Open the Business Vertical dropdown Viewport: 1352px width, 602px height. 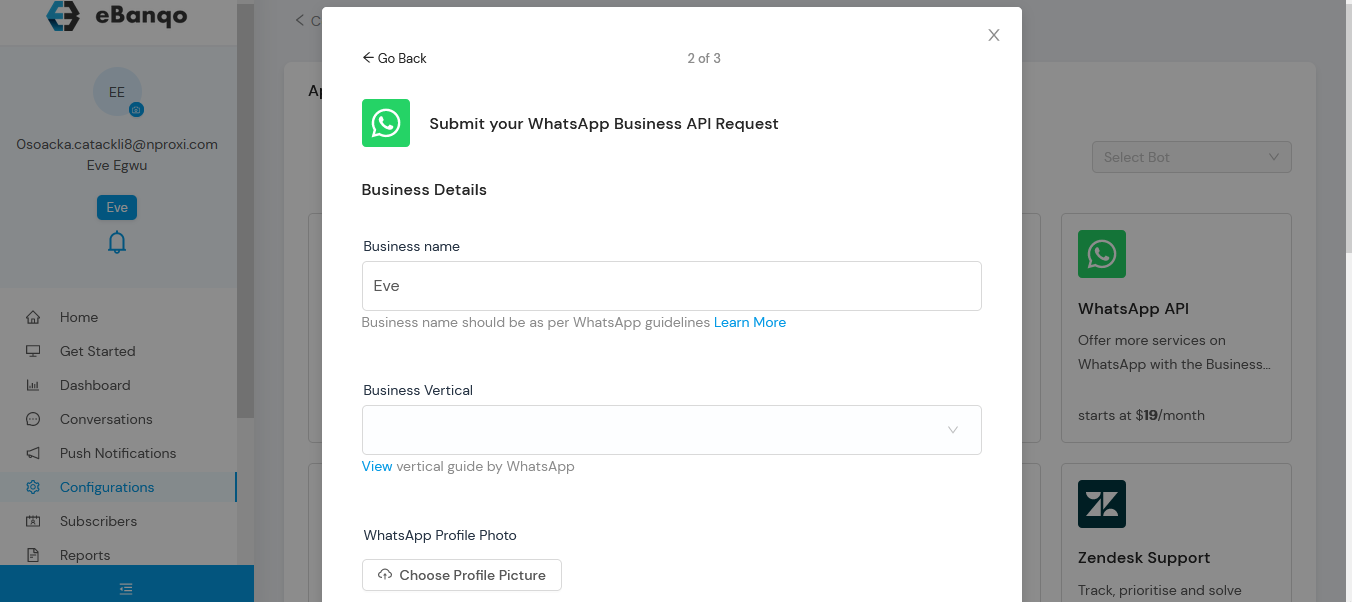(671, 430)
